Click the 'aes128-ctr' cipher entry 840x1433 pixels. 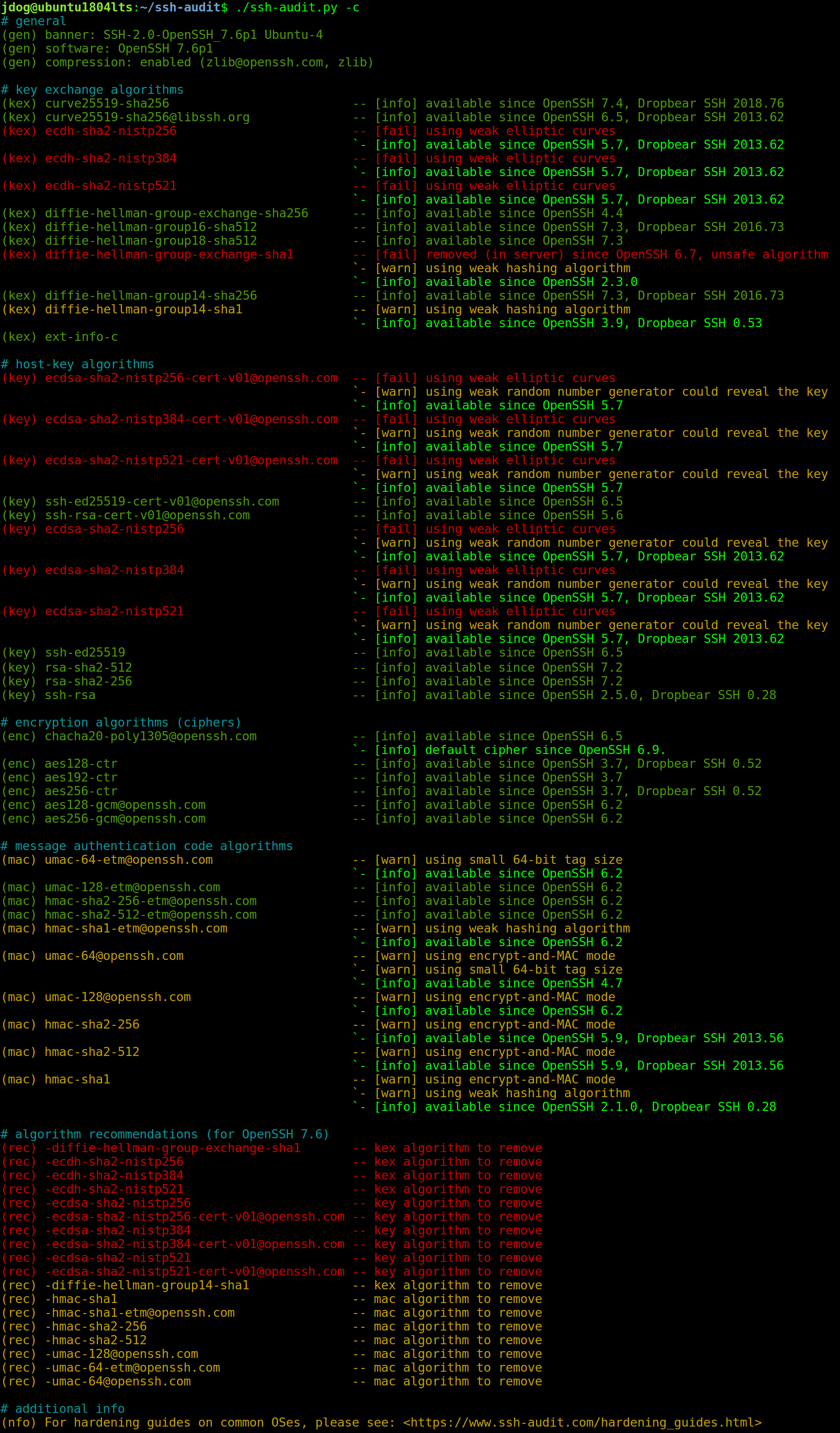point(81,764)
